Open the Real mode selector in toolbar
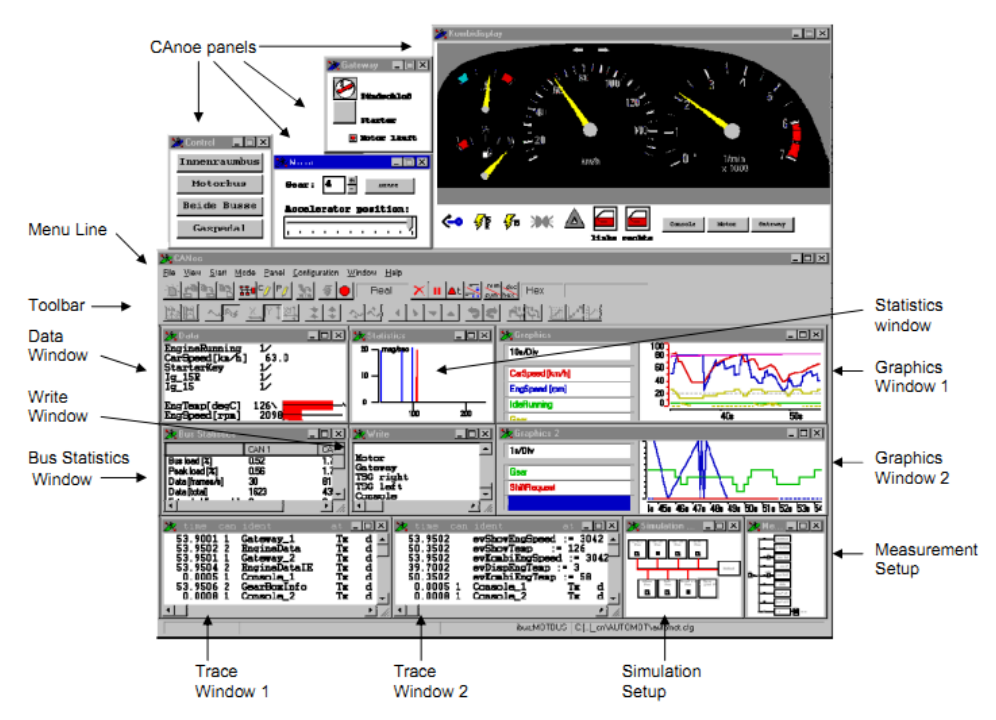 pyautogui.click(x=380, y=291)
